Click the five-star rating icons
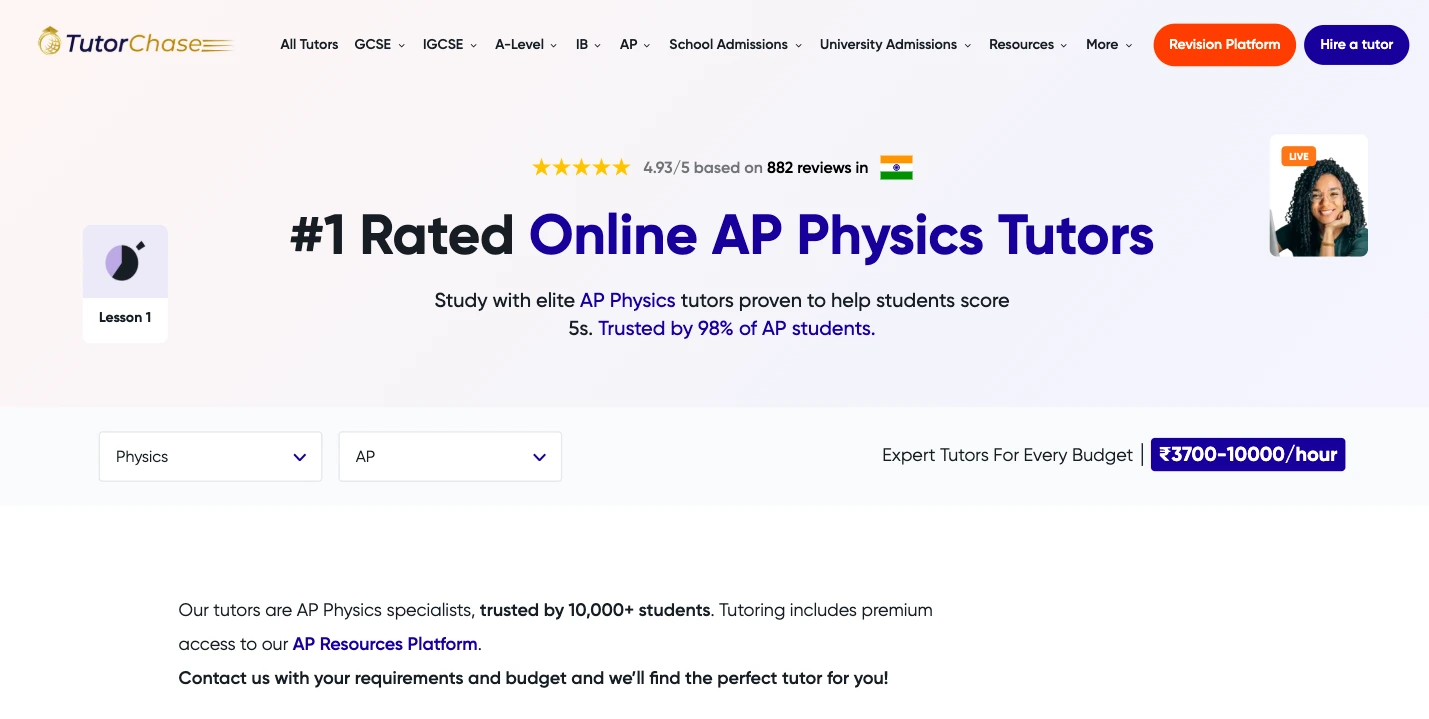The height and width of the screenshot is (719, 1429). tap(581, 167)
